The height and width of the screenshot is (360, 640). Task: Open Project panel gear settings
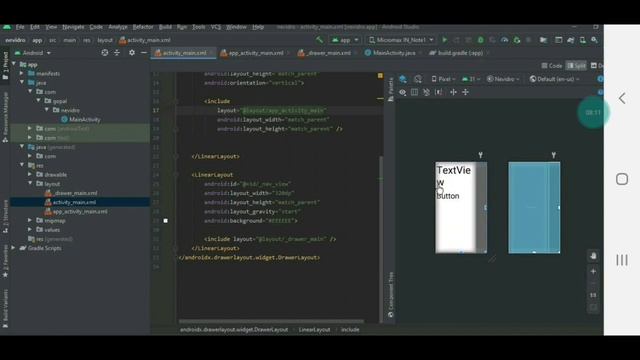[131, 53]
